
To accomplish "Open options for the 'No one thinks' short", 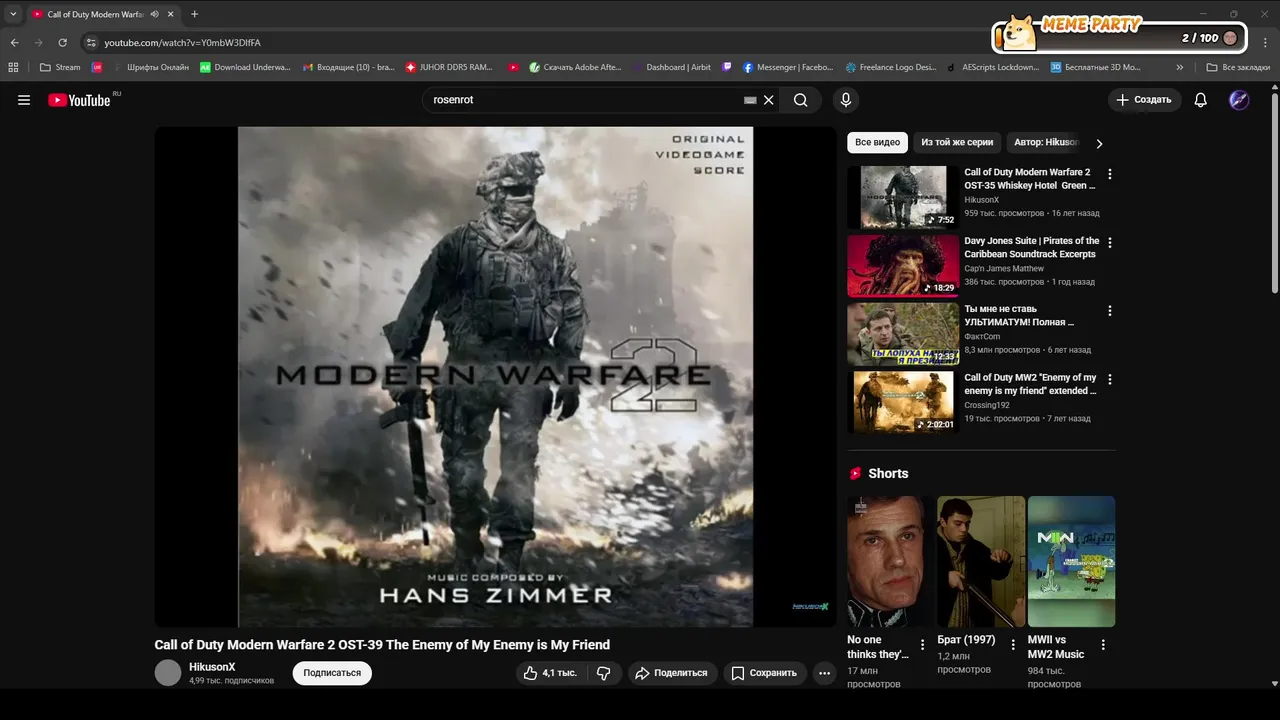I will (923, 645).
